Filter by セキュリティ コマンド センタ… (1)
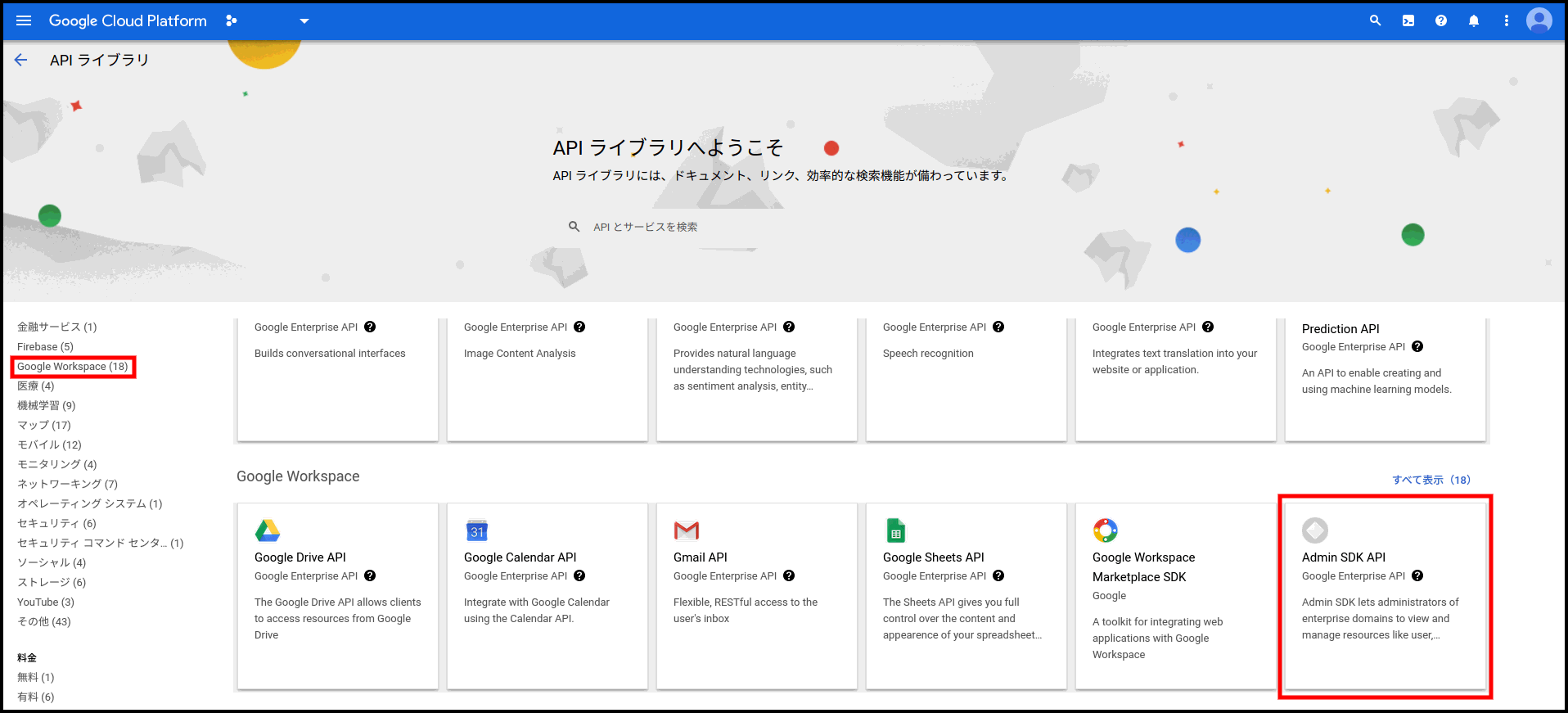 (101, 543)
